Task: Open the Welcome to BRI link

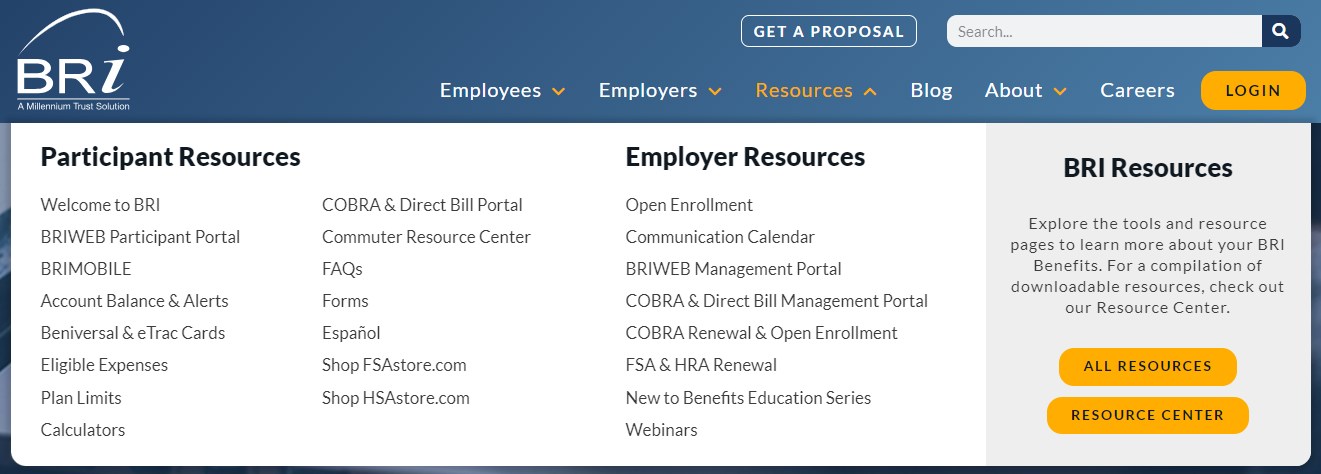Action: tap(100, 205)
